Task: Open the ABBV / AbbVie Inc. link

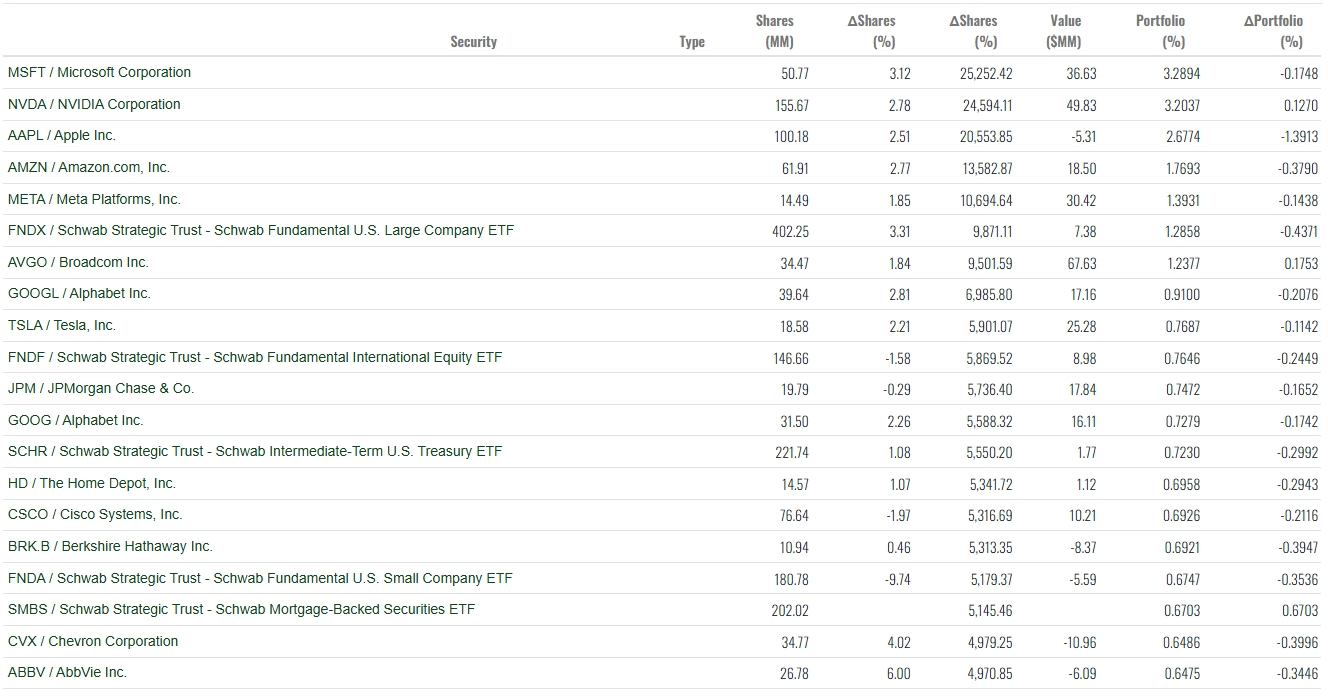Action: point(67,672)
